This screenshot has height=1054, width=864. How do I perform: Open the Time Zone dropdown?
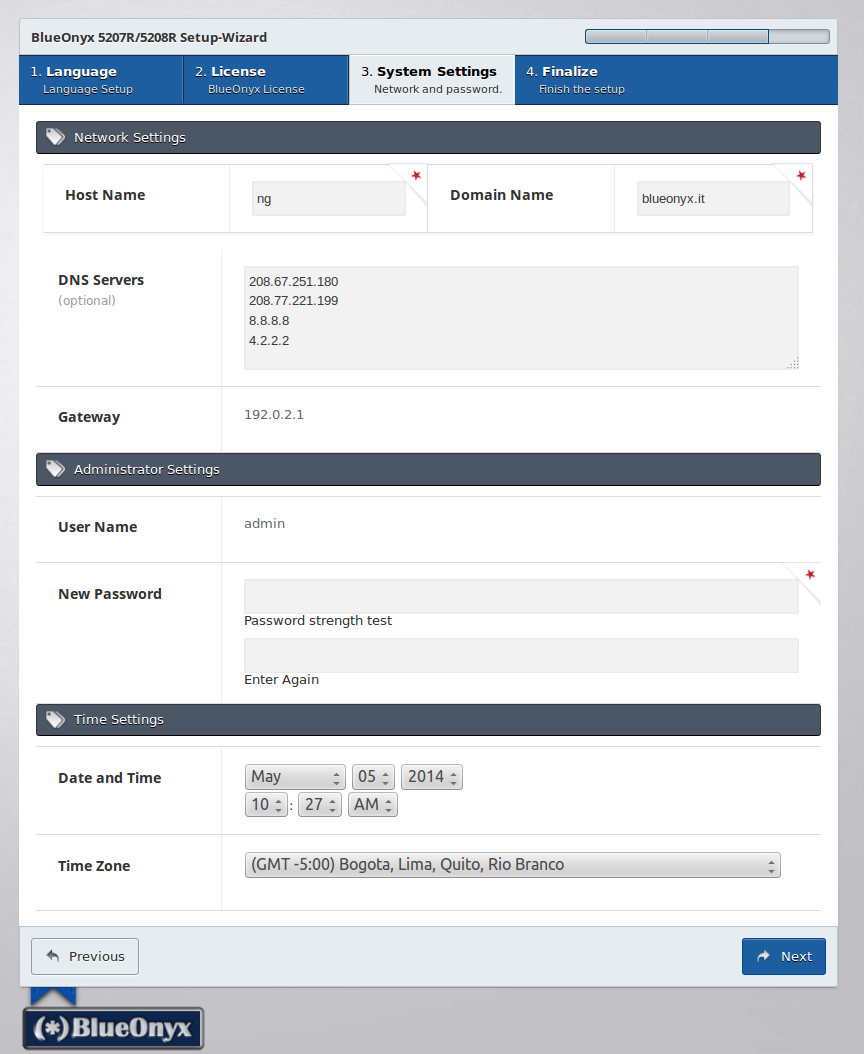click(x=512, y=865)
